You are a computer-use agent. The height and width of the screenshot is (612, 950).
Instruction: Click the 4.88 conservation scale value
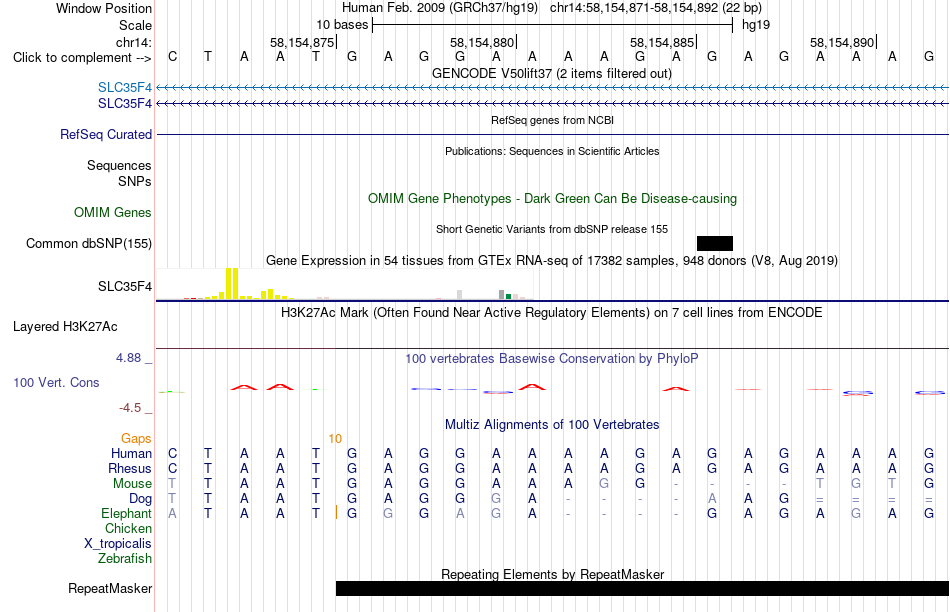[128, 358]
